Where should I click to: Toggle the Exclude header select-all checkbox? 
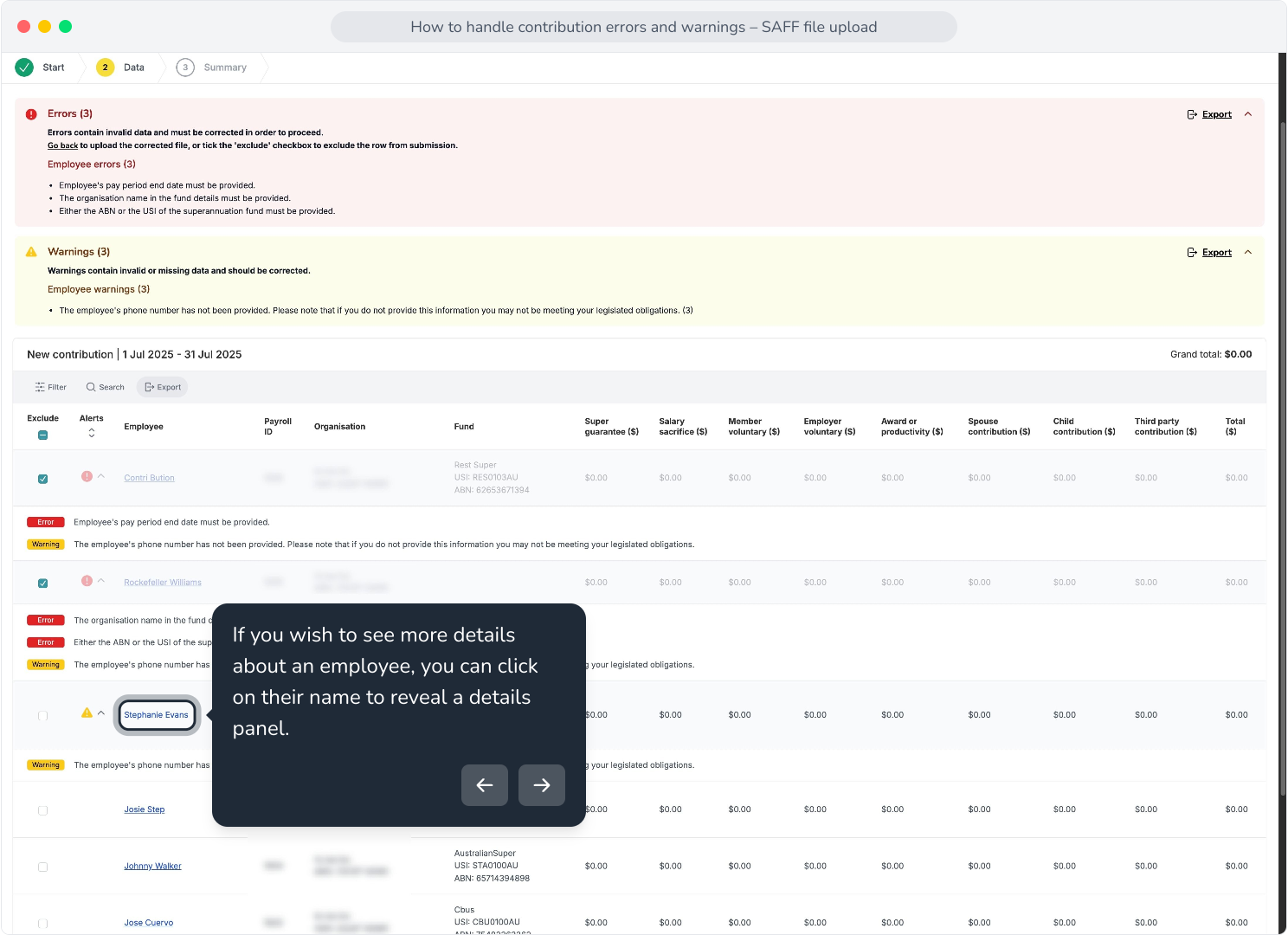pyautogui.click(x=42, y=435)
